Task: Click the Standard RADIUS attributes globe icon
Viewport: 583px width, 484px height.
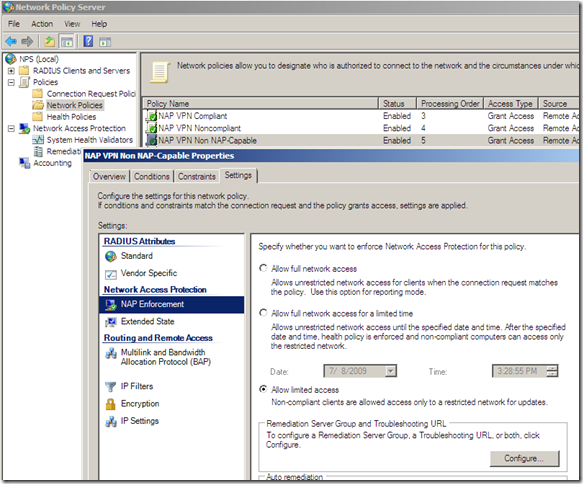Action: 111,256
